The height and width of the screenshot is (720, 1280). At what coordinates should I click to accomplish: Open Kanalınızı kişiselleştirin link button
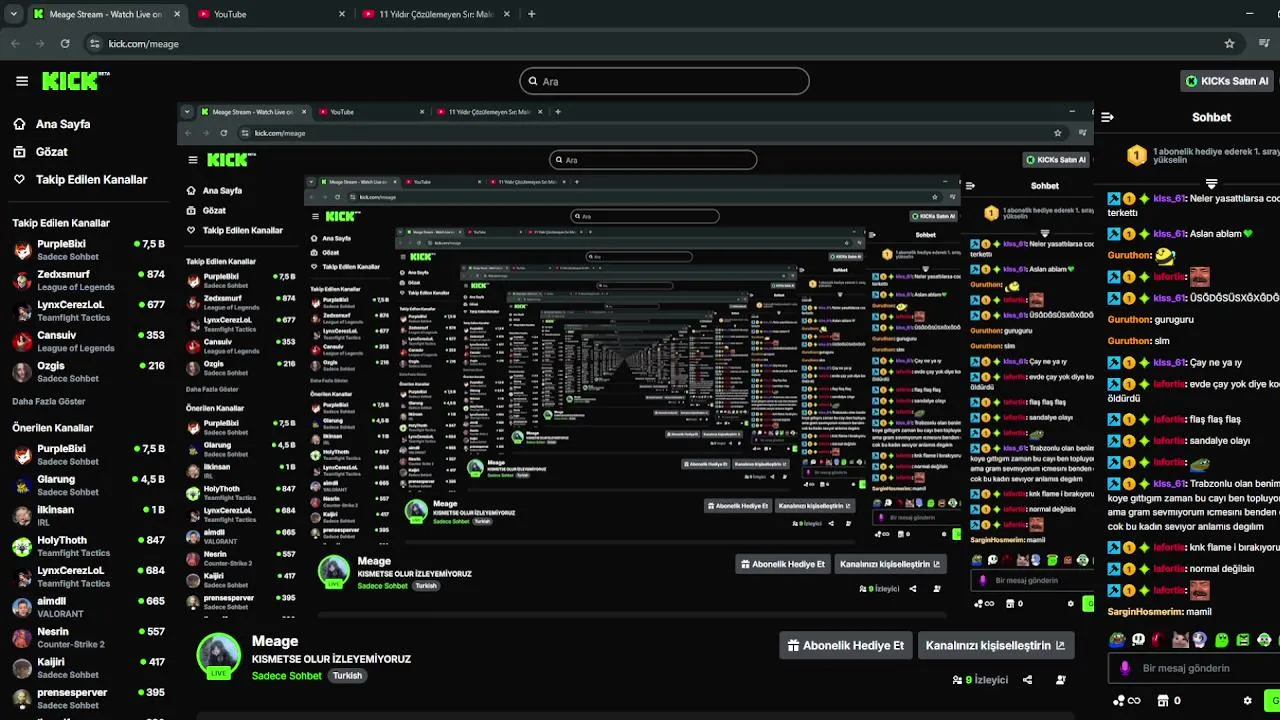tap(996, 645)
